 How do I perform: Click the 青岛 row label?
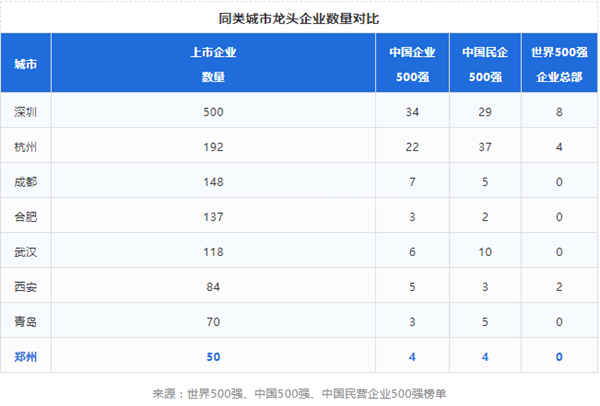[26, 321]
